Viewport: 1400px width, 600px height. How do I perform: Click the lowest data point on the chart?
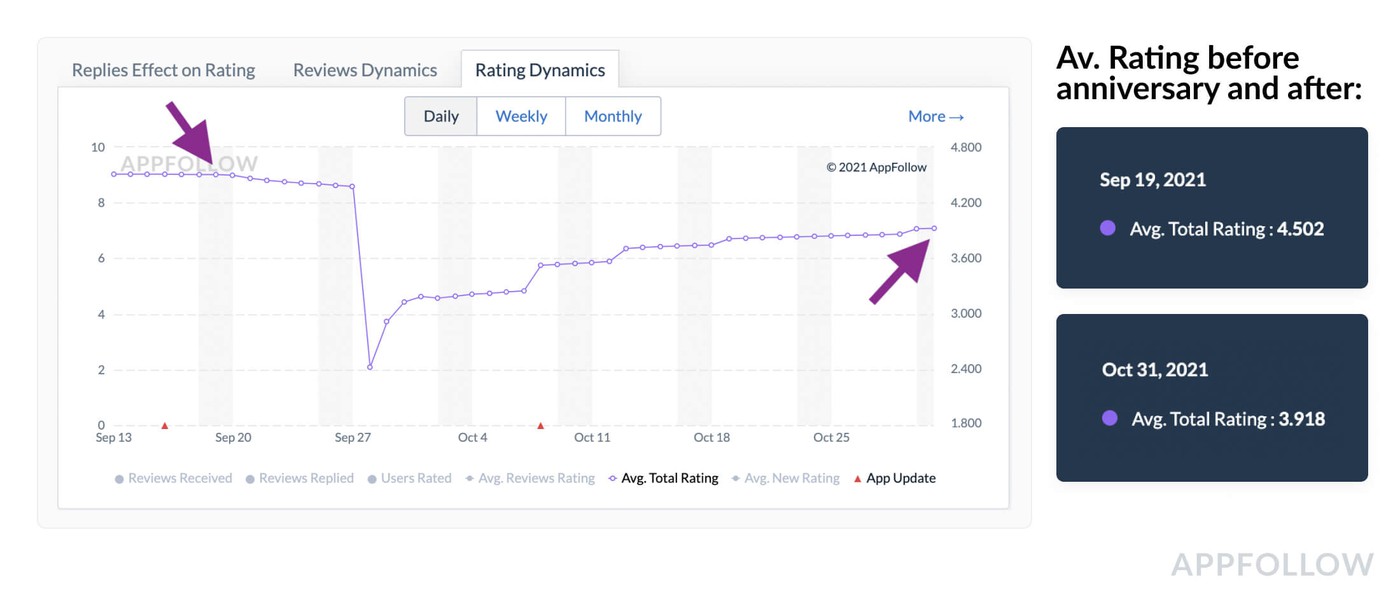pos(370,367)
